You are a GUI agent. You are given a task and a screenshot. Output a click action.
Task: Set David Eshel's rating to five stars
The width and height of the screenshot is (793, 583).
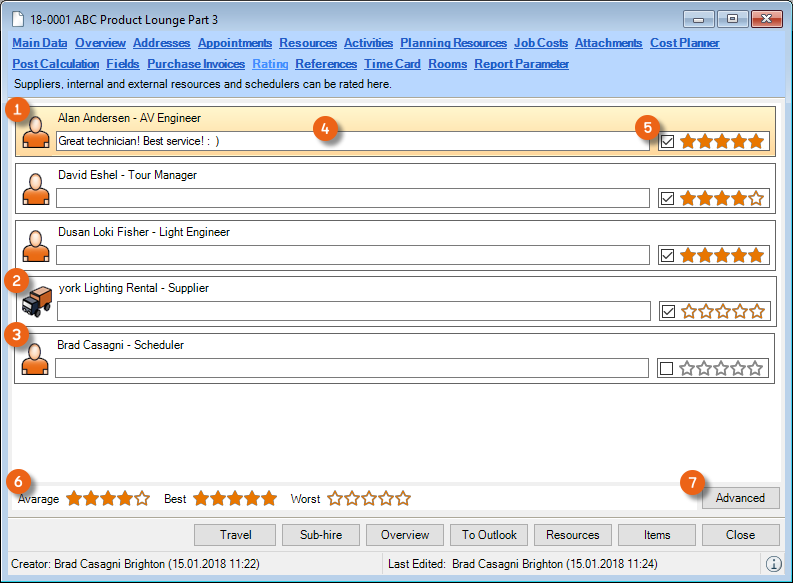coord(756,199)
